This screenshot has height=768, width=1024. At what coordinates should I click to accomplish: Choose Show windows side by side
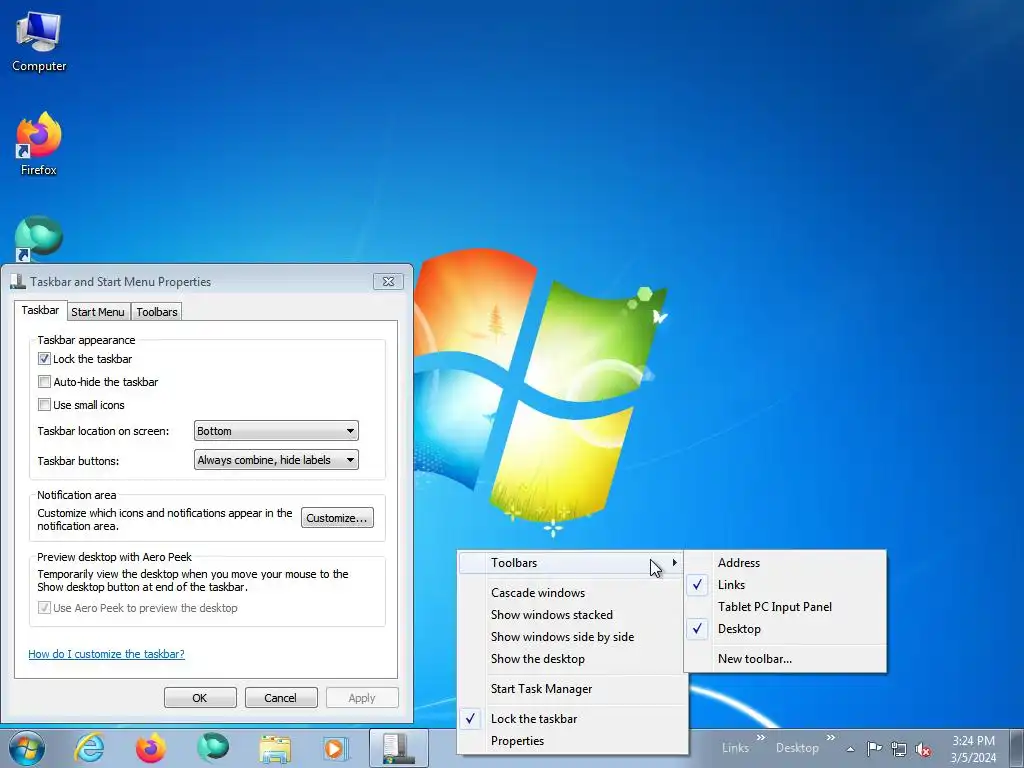pos(571,637)
